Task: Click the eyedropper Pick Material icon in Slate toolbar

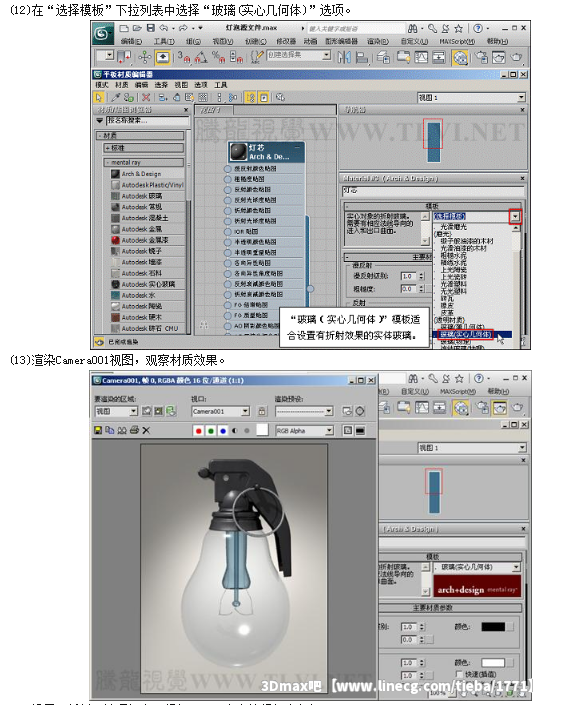Action: click(x=116, y=97)
